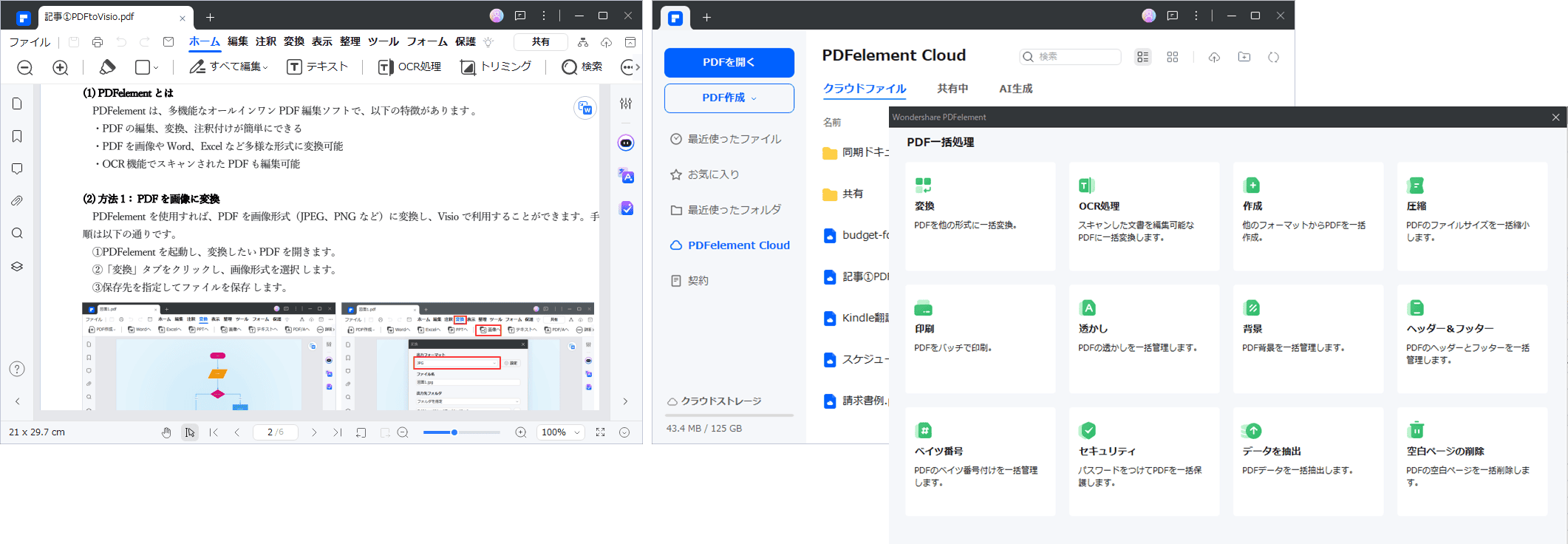
Task: Click the help question mark icon
Action: 17,369
